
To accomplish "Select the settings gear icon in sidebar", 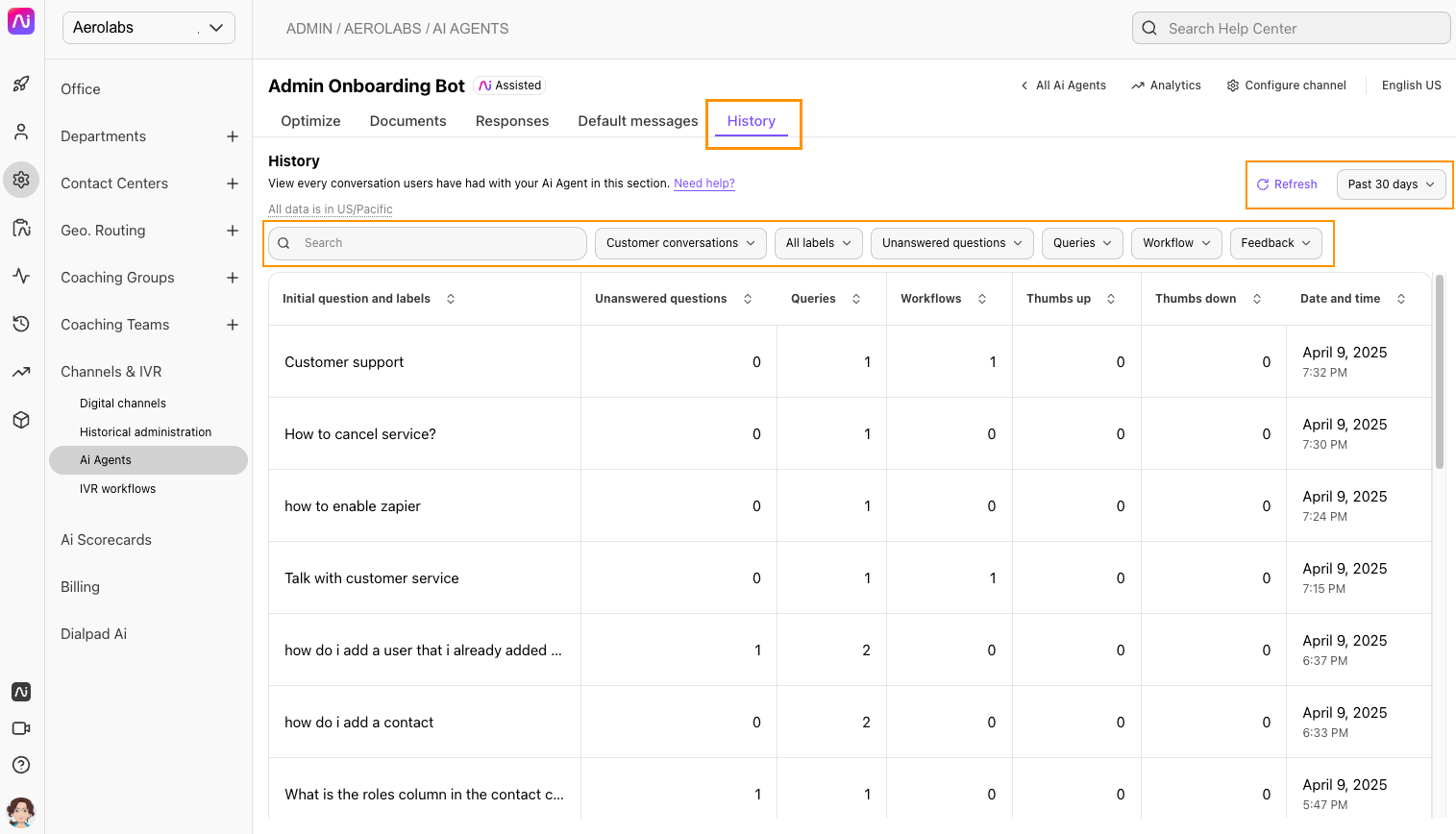I will point(21,180).
